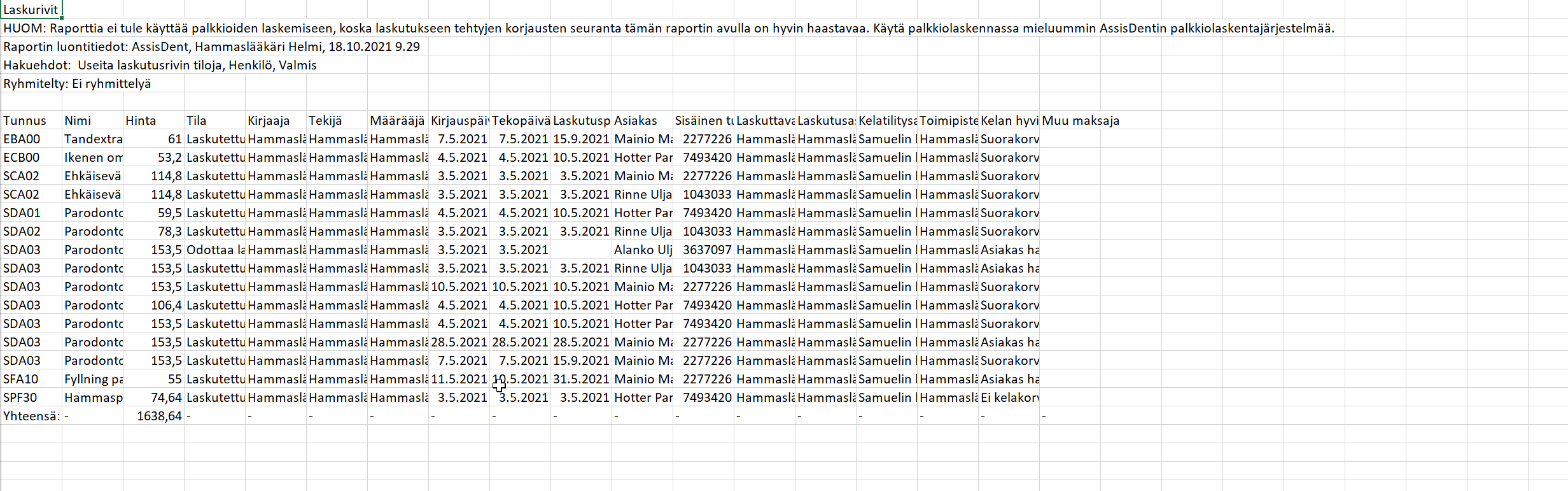
Task: Select the Ikenen name cell
Action: tap(92, 157)
